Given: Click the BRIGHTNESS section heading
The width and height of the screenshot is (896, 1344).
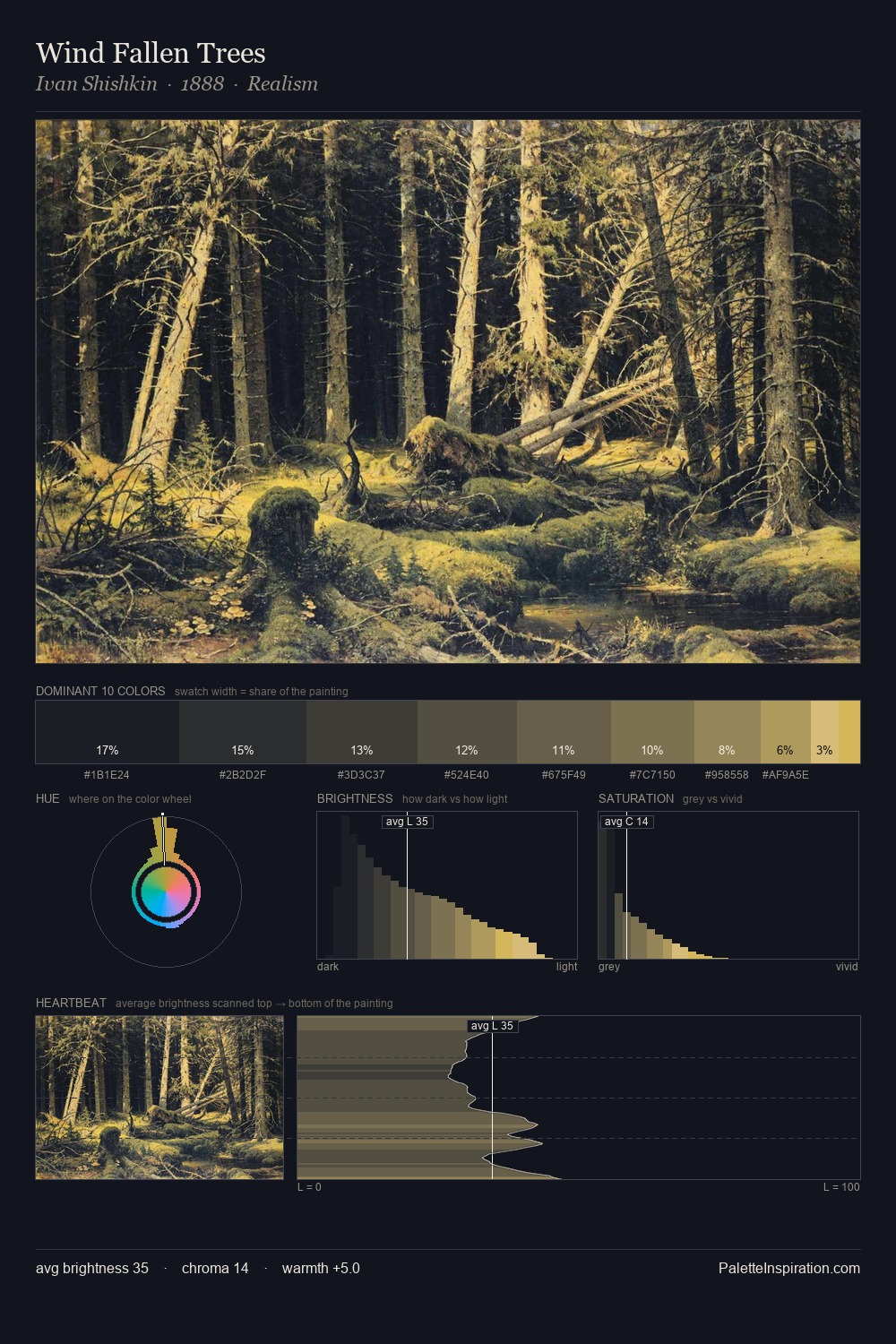Looking at the screenshot, I should click(355, 799).
